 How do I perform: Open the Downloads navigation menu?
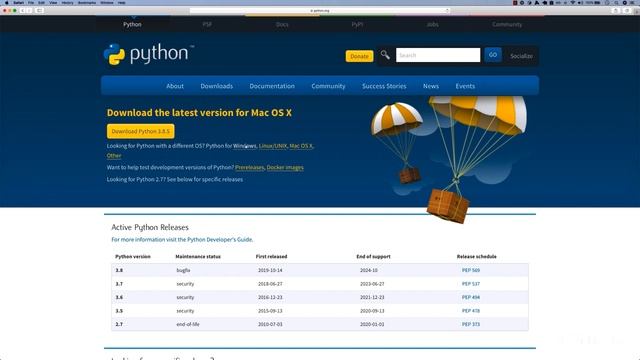click(217, 86)
